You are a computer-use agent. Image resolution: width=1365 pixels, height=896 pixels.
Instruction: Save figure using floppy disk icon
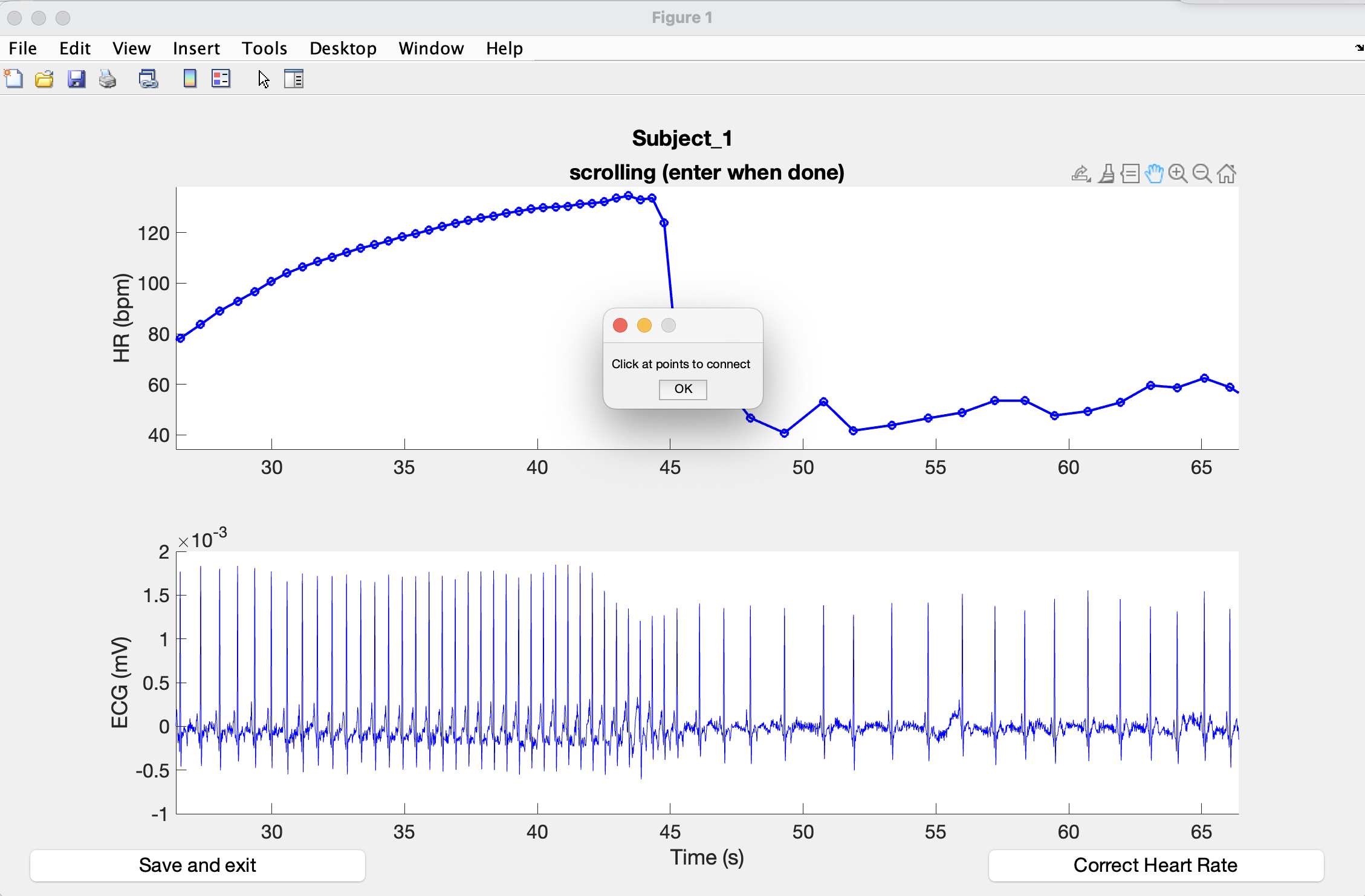point(76,79)
